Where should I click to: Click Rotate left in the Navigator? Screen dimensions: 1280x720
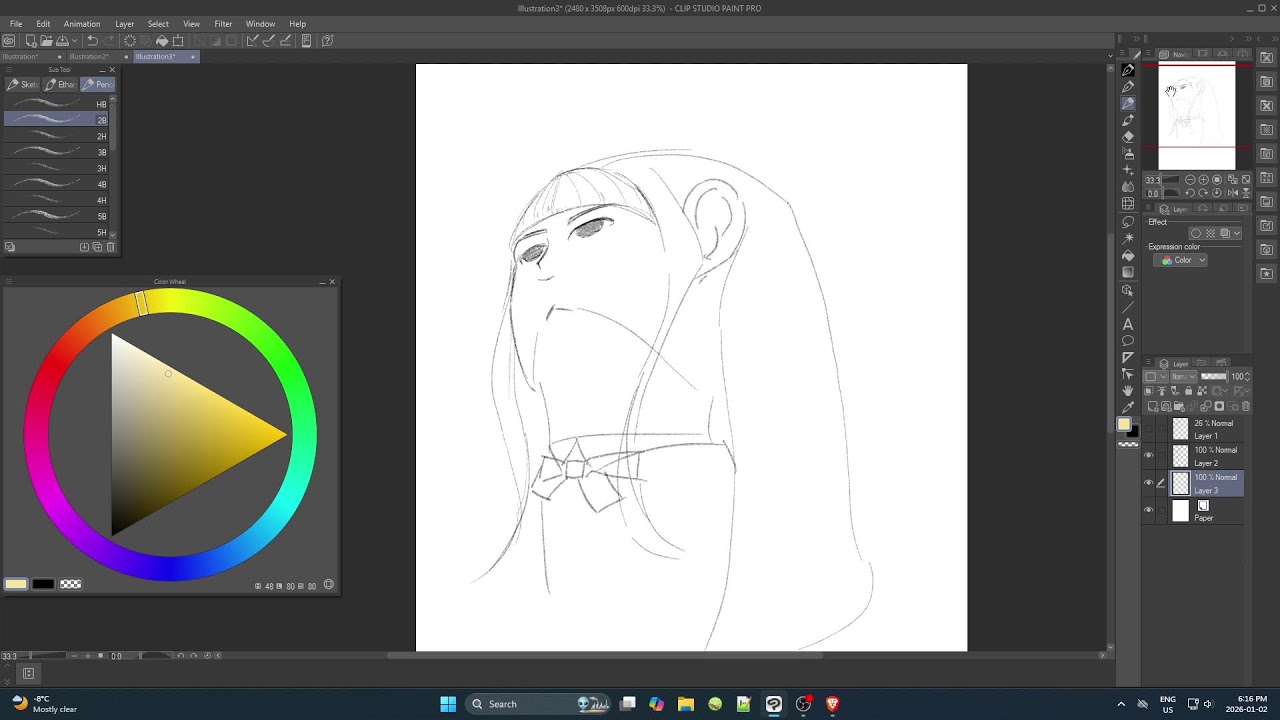click(1190, 193)
